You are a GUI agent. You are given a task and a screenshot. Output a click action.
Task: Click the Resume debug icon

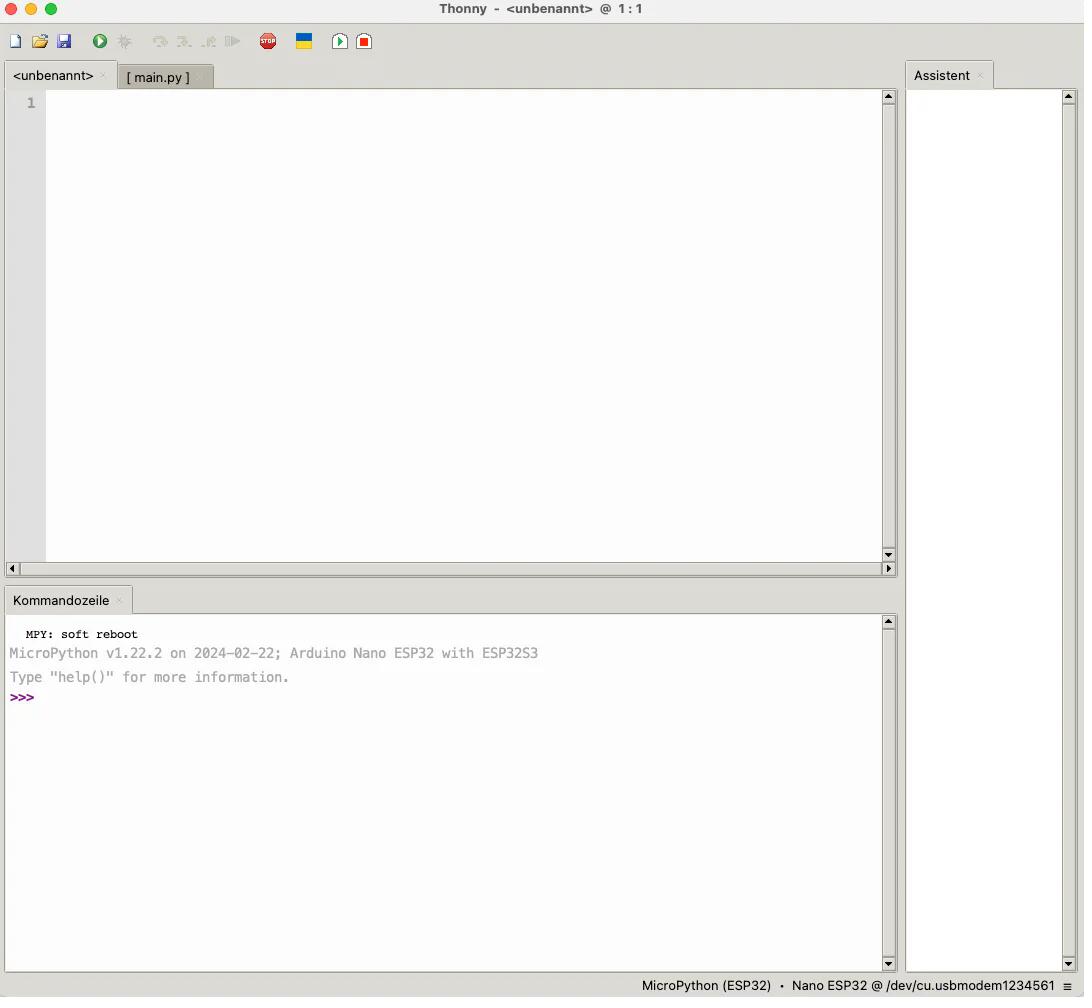233,41
